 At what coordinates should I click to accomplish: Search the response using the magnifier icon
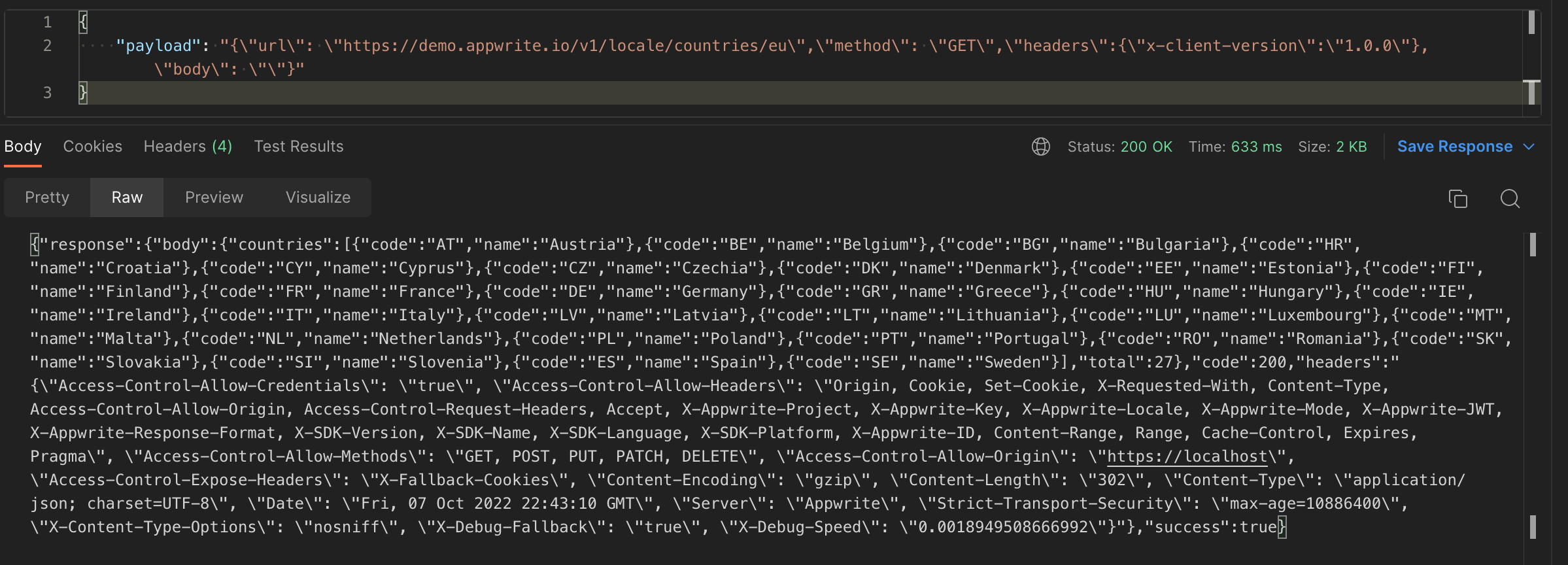point(1510,198)
